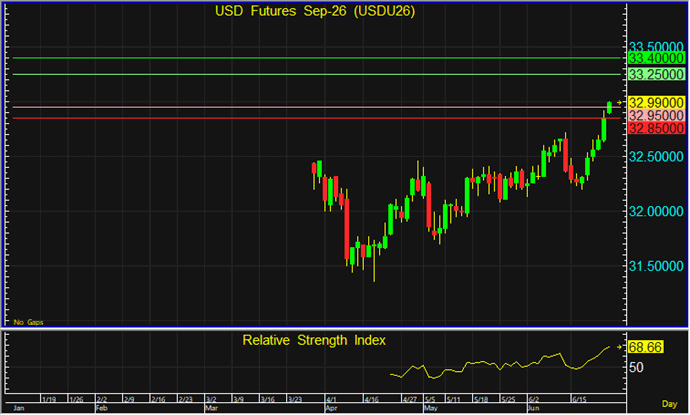Click the pink 32.95000 price level label
This screenshot has width=690, height=415.
(x=656, y=116)
